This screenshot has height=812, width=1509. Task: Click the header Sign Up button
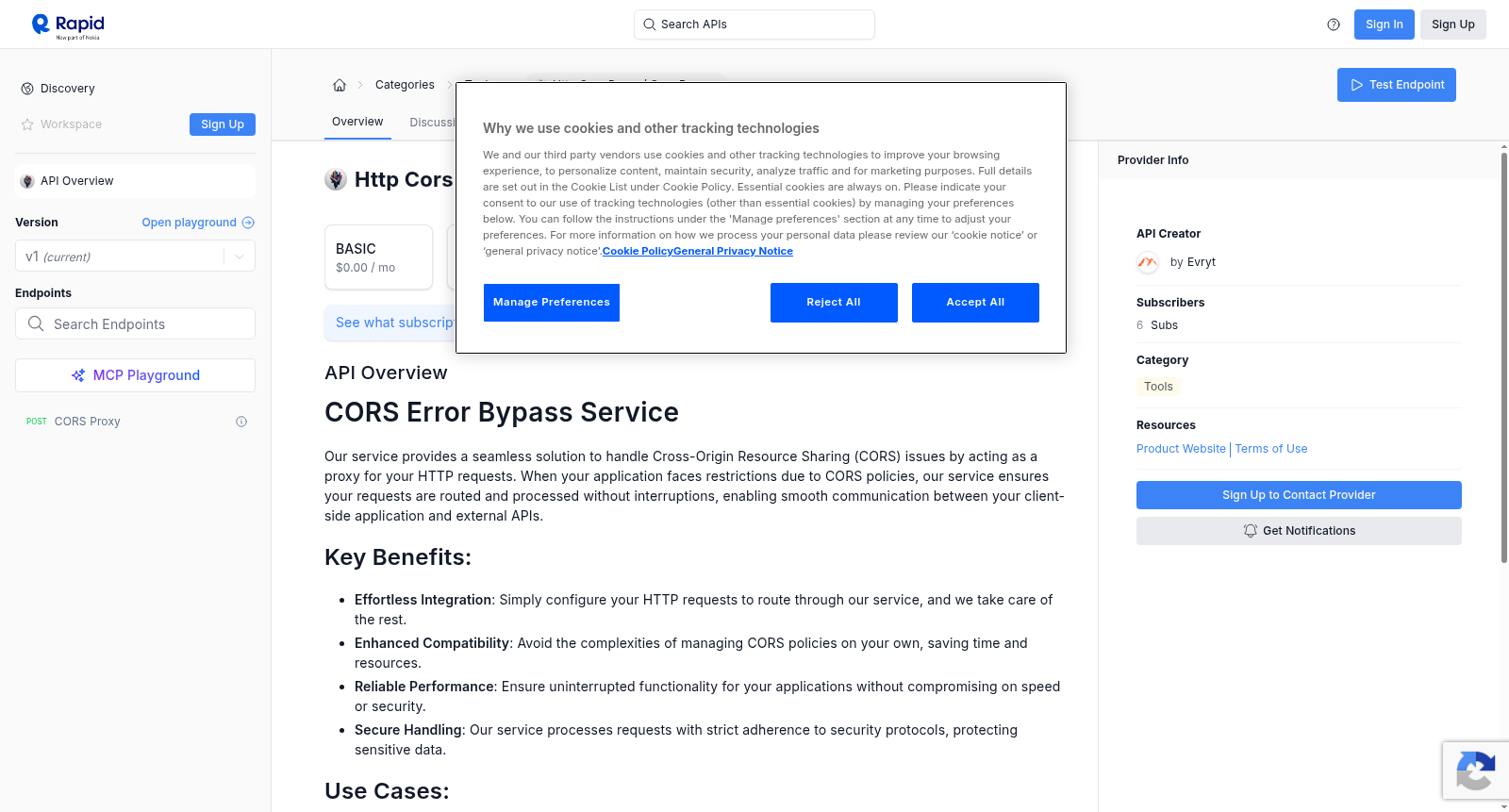point(1452,25)
